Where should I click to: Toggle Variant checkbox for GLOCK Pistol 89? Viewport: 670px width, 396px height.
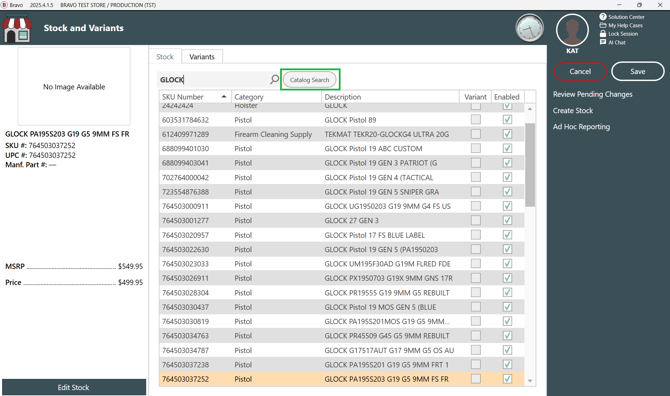point(476,120)
